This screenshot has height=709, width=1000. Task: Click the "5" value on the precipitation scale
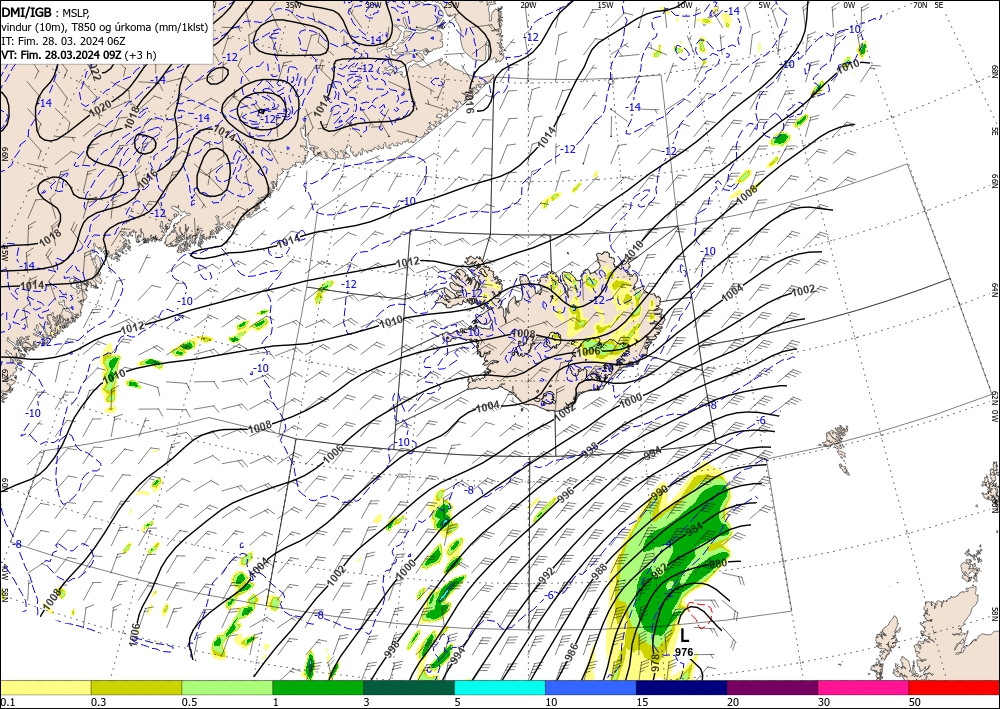458,702
